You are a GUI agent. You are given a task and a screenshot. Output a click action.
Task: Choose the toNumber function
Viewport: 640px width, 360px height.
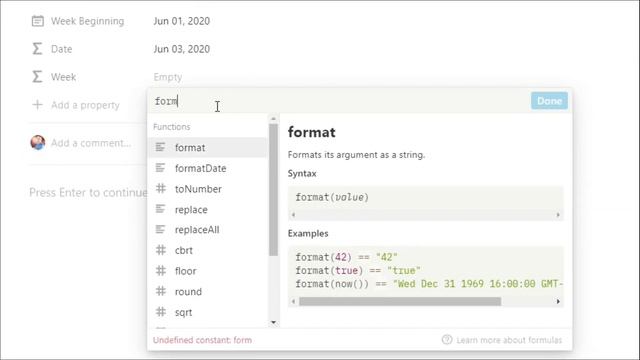point(208,189)
